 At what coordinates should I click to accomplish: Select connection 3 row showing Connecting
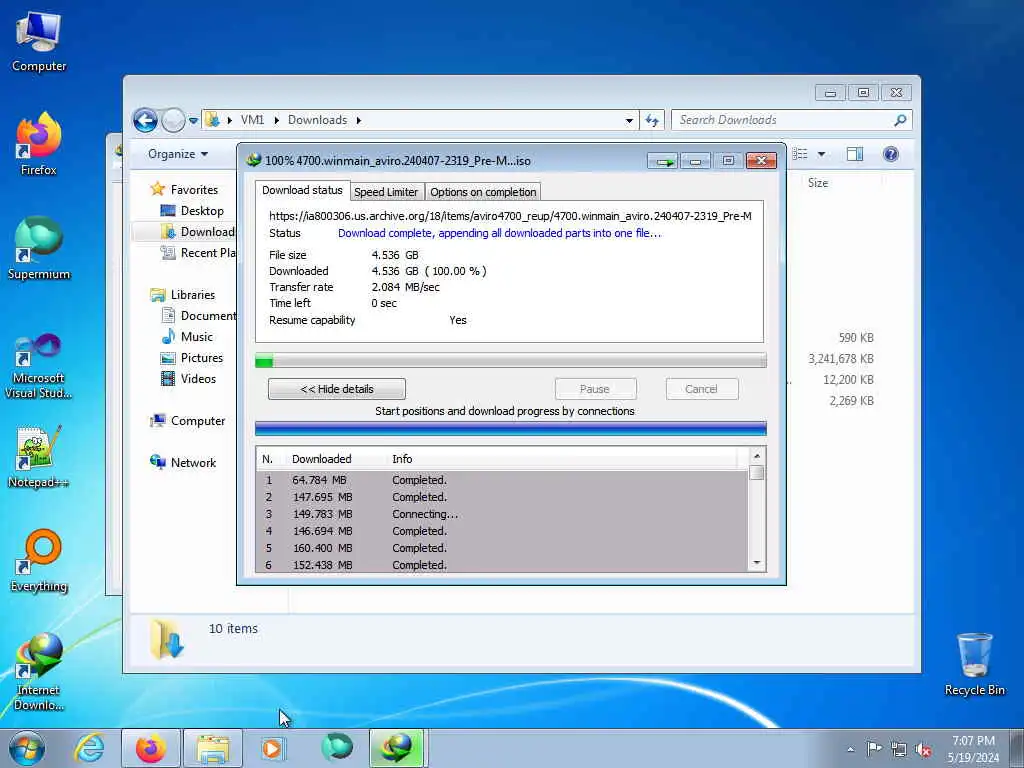coord(502,515)
